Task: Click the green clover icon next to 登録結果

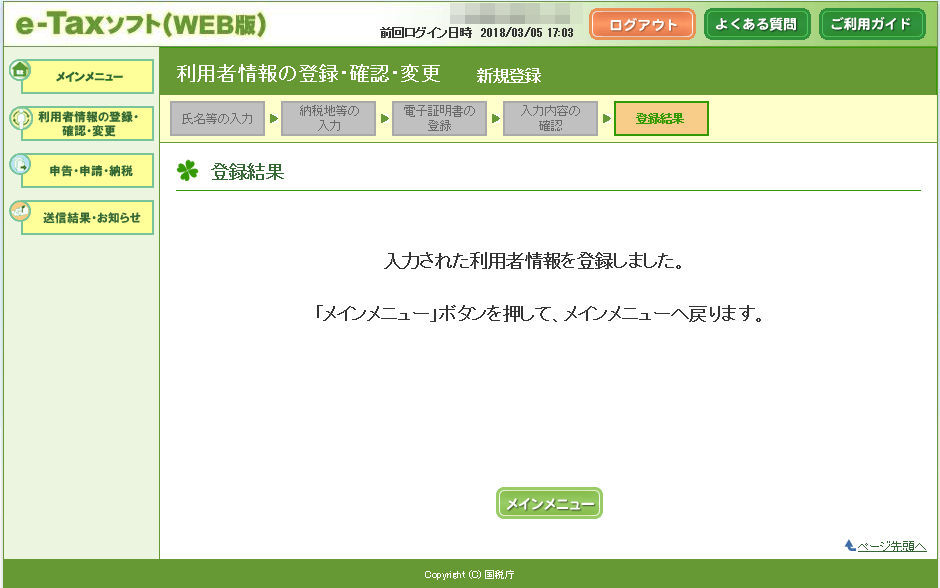Action: (188, 171)
